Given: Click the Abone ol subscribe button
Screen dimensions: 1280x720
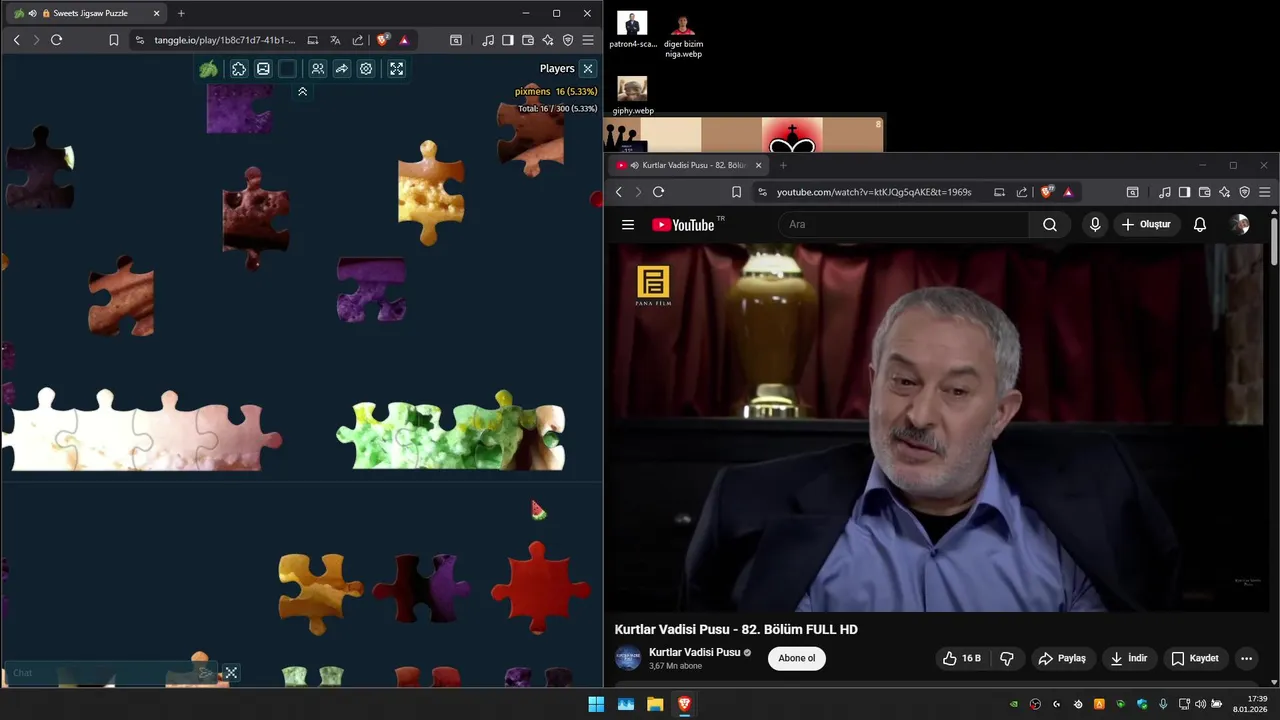Looking at the screenshot, I should [x=797, y=658].
